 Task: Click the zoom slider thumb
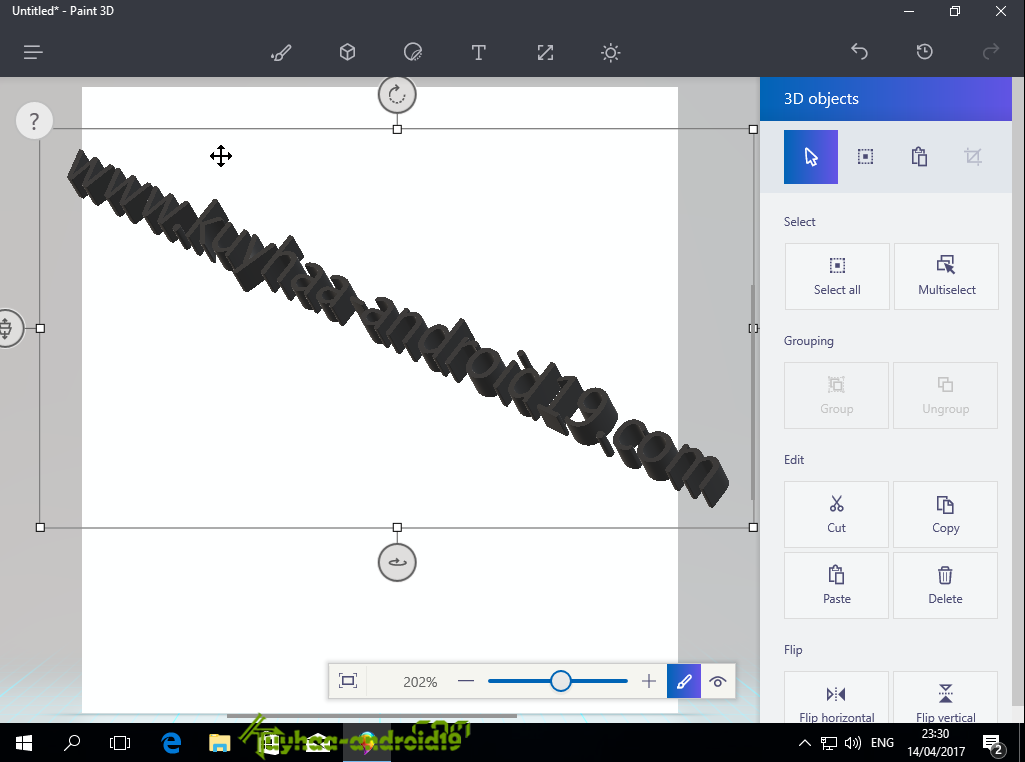click(x=560, y=681)
